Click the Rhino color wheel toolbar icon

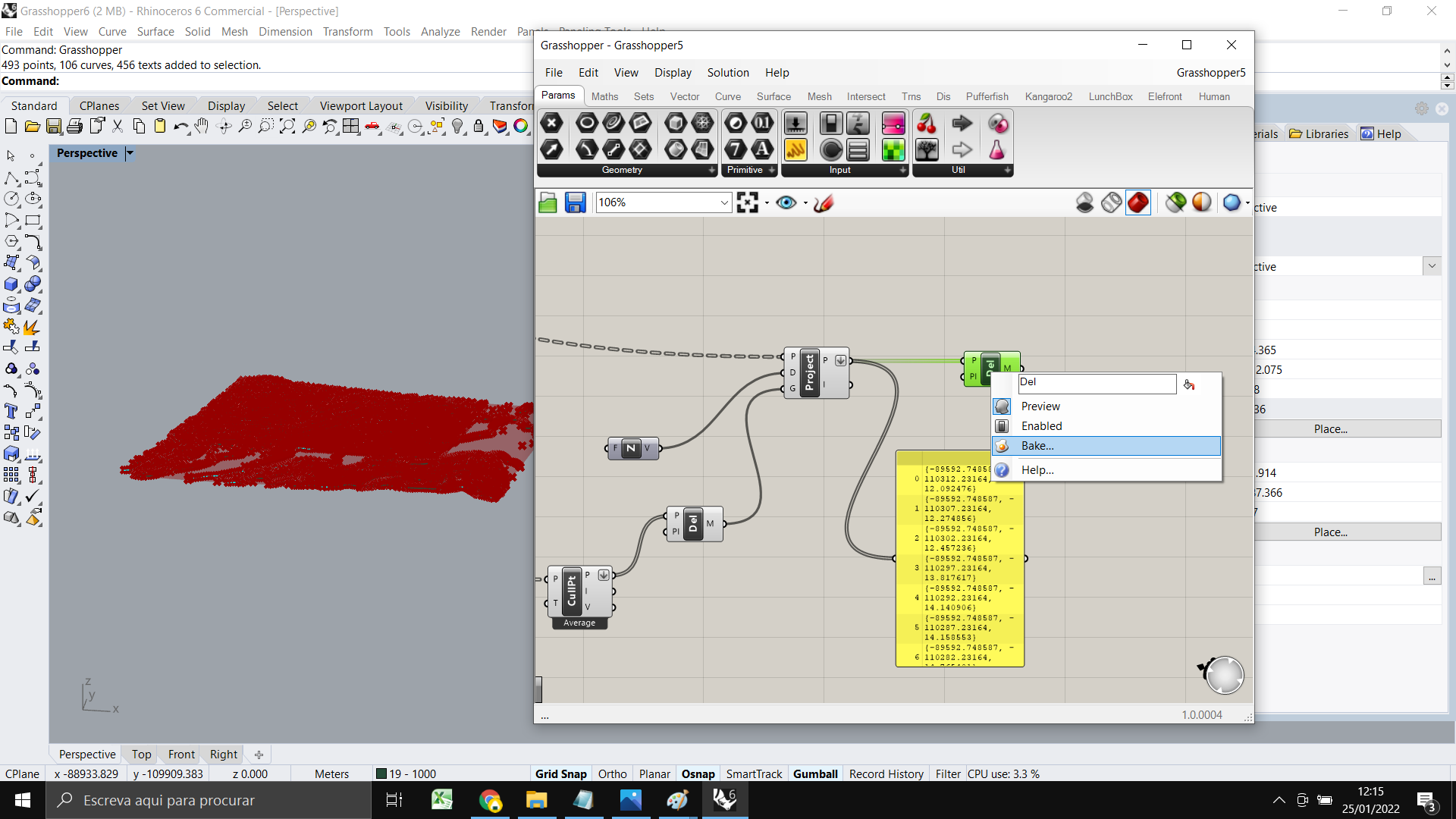click(x=521, y=126)
